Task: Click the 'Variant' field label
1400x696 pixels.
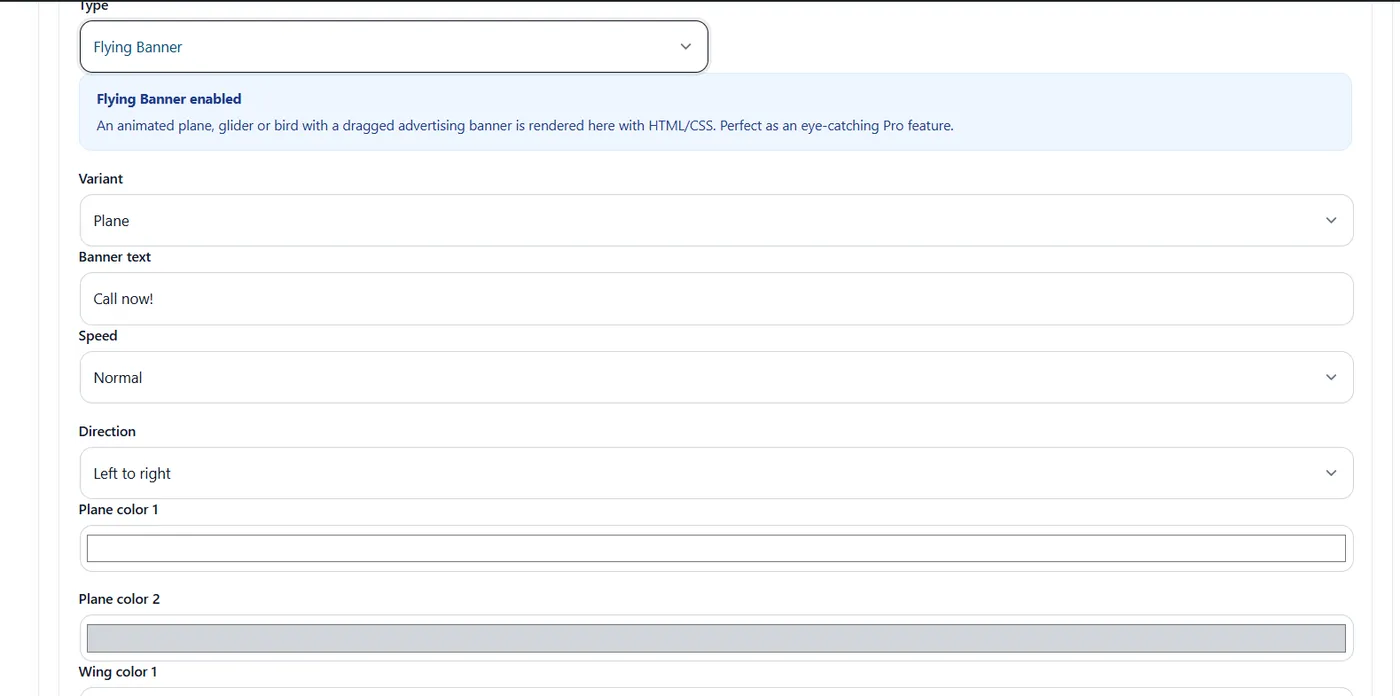Action: click(x=101, y=179)
